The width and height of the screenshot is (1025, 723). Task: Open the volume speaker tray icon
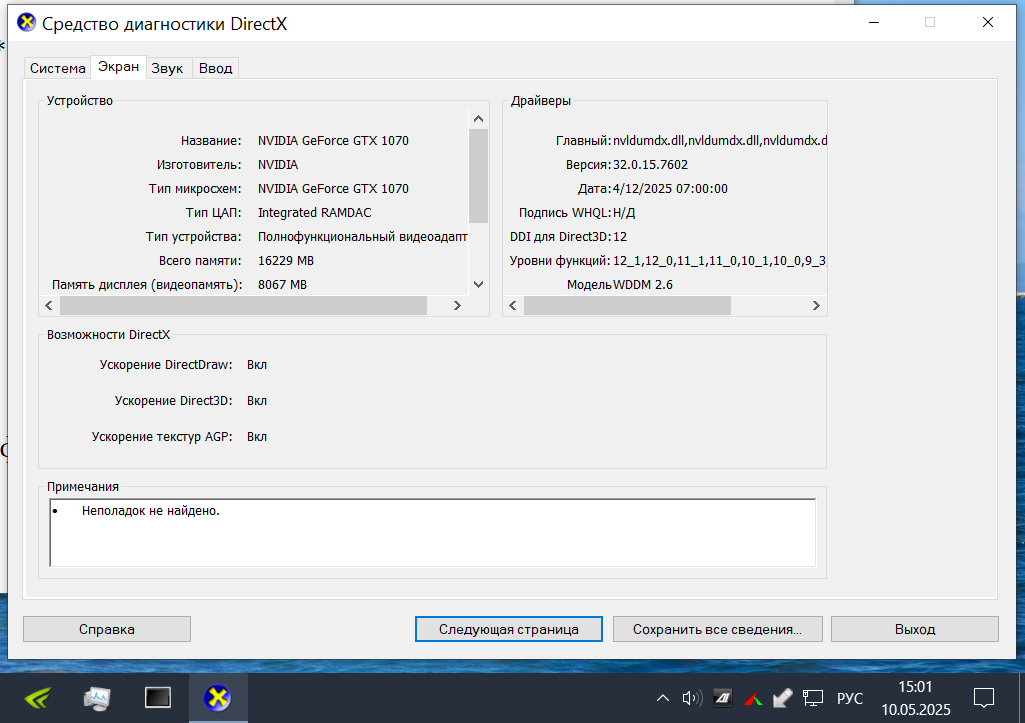click(692, 698)
